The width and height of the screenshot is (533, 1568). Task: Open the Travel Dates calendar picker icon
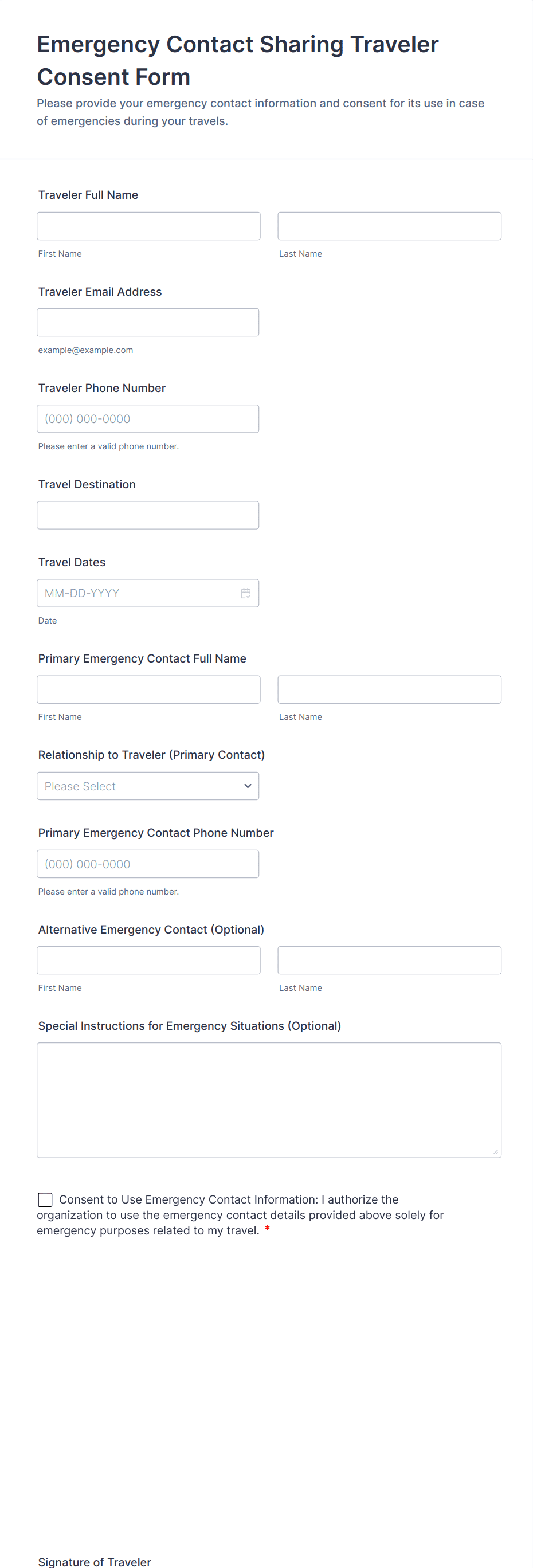(245, 593)
